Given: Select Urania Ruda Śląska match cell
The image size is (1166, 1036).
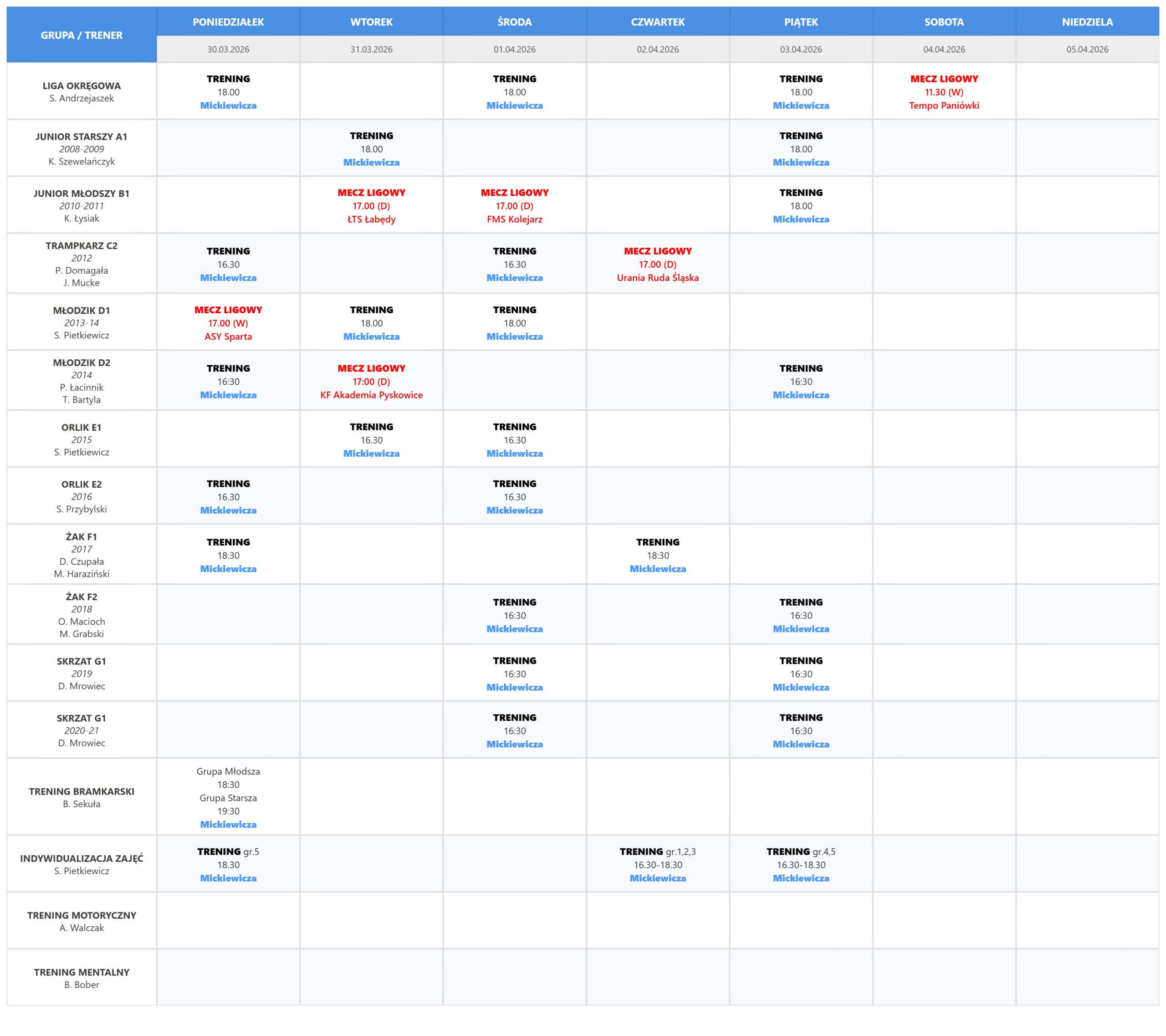Looking at the screenshot, I should tap(658, 278).
